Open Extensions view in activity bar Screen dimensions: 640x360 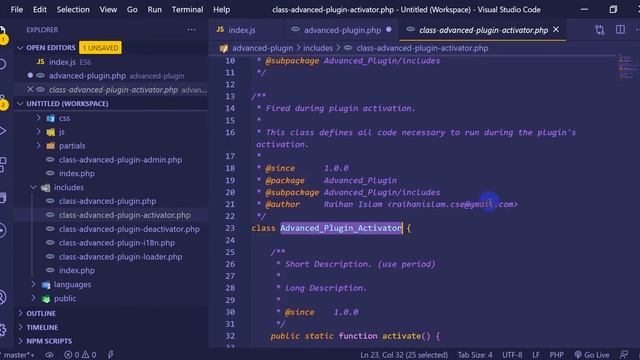(2, 164)
